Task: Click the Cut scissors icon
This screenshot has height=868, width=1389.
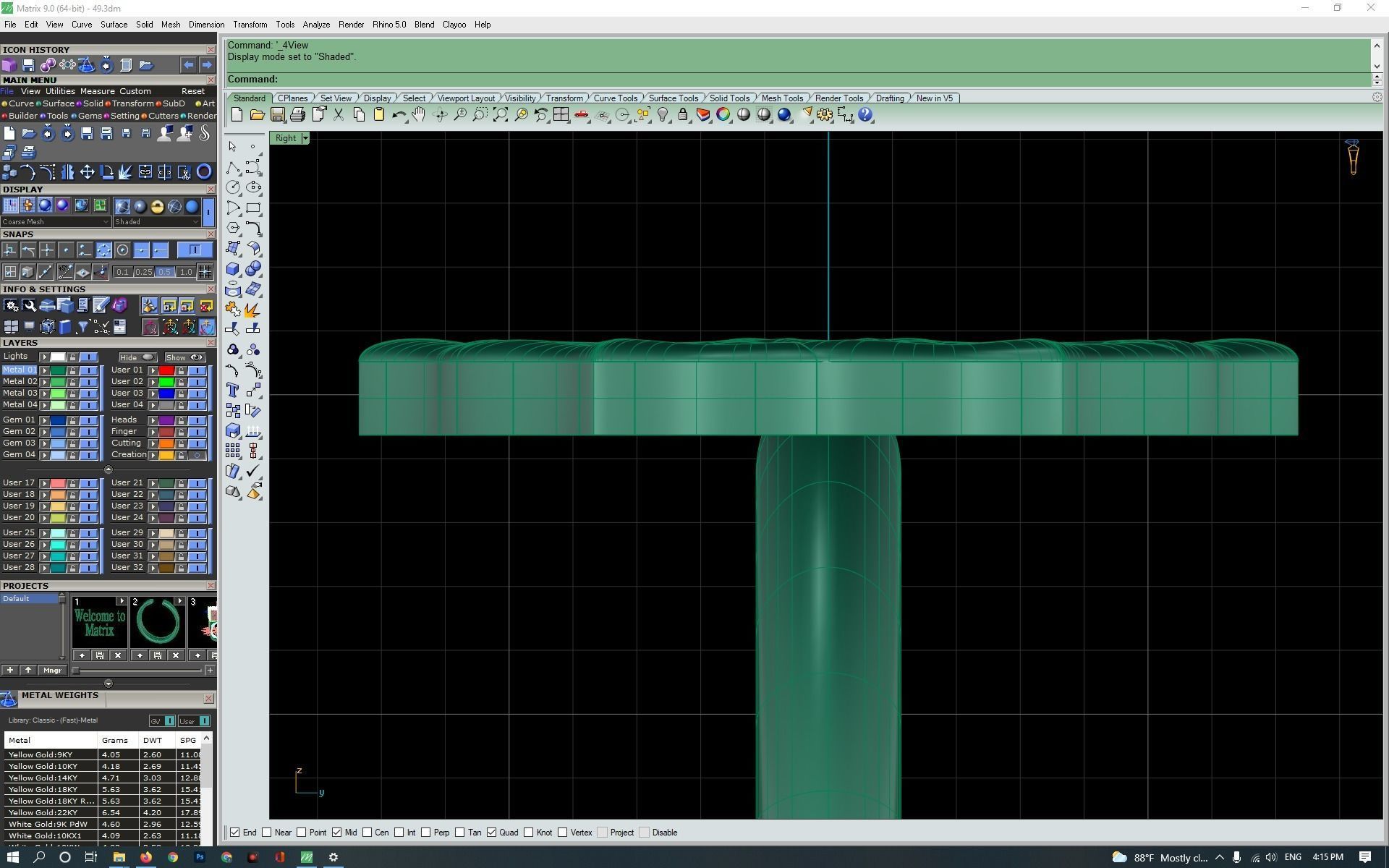Action: pyautogui.click(x=338, y=115)
